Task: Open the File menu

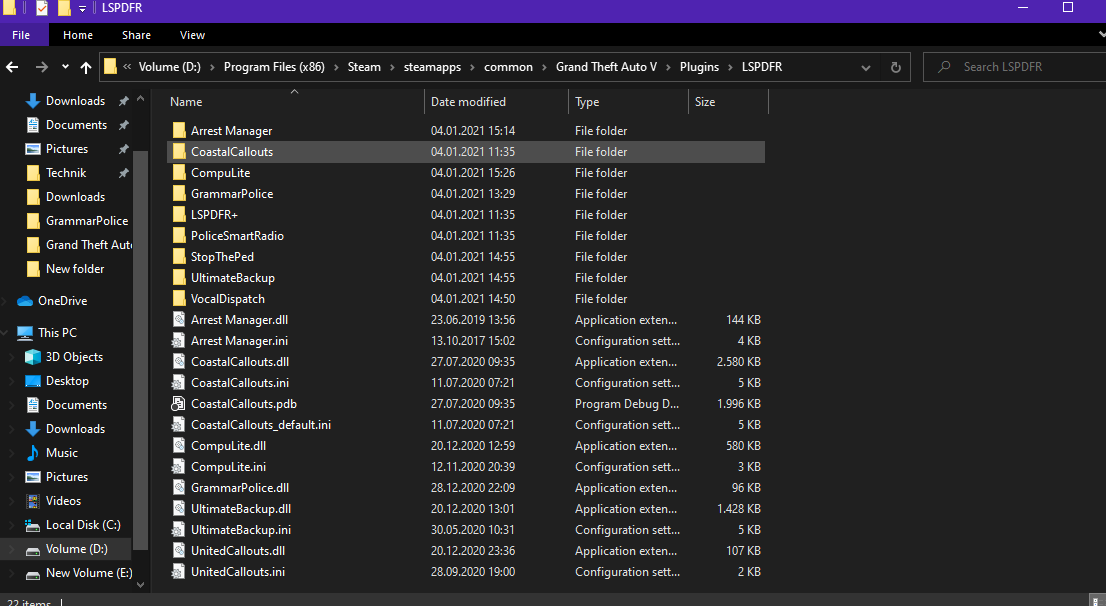Action: [x=21, y=35]
